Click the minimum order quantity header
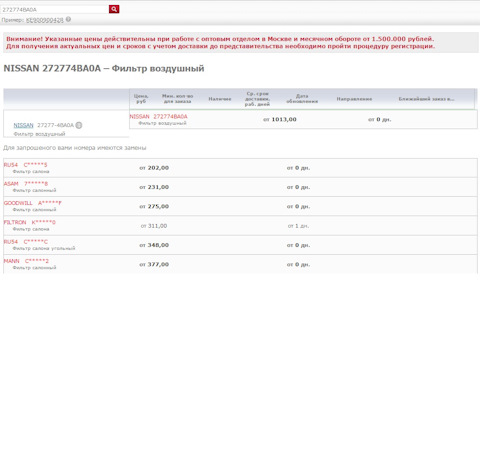480x451 pixels. pyautogui.click(x=178, y=99)
